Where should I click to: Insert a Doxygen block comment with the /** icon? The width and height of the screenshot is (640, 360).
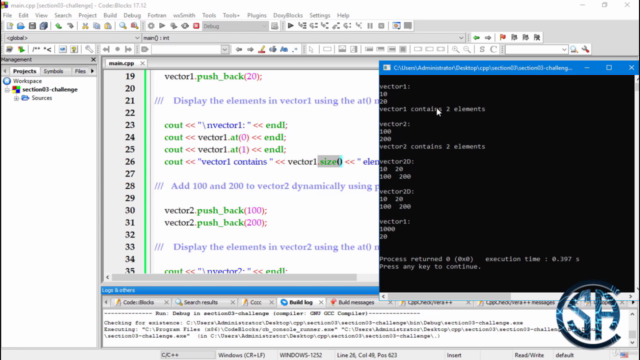[x=36, y=49]
